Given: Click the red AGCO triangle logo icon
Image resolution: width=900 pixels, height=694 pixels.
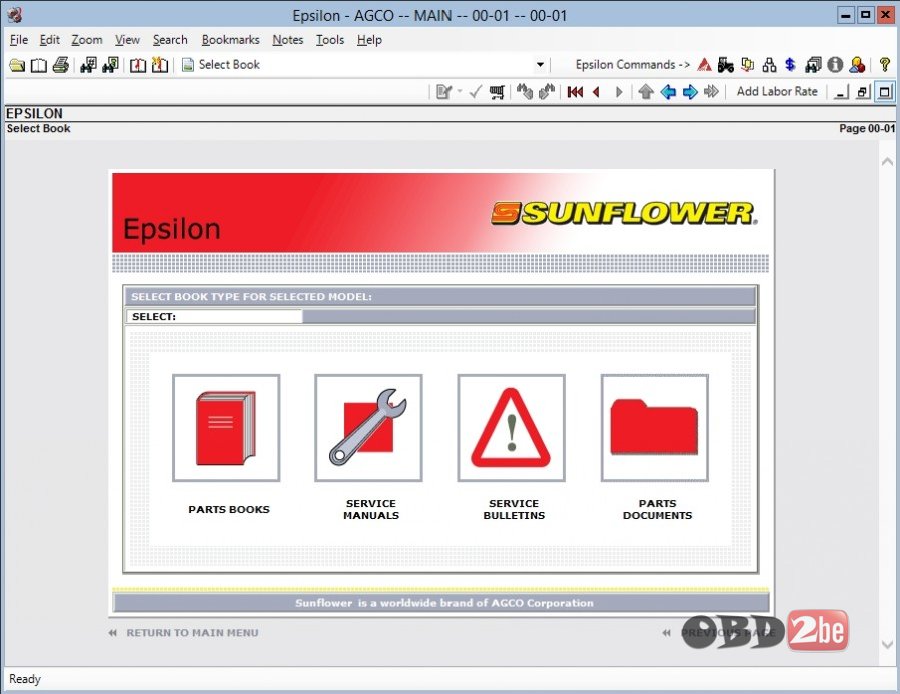Looking at the screenshot, I should pos(704,65).
